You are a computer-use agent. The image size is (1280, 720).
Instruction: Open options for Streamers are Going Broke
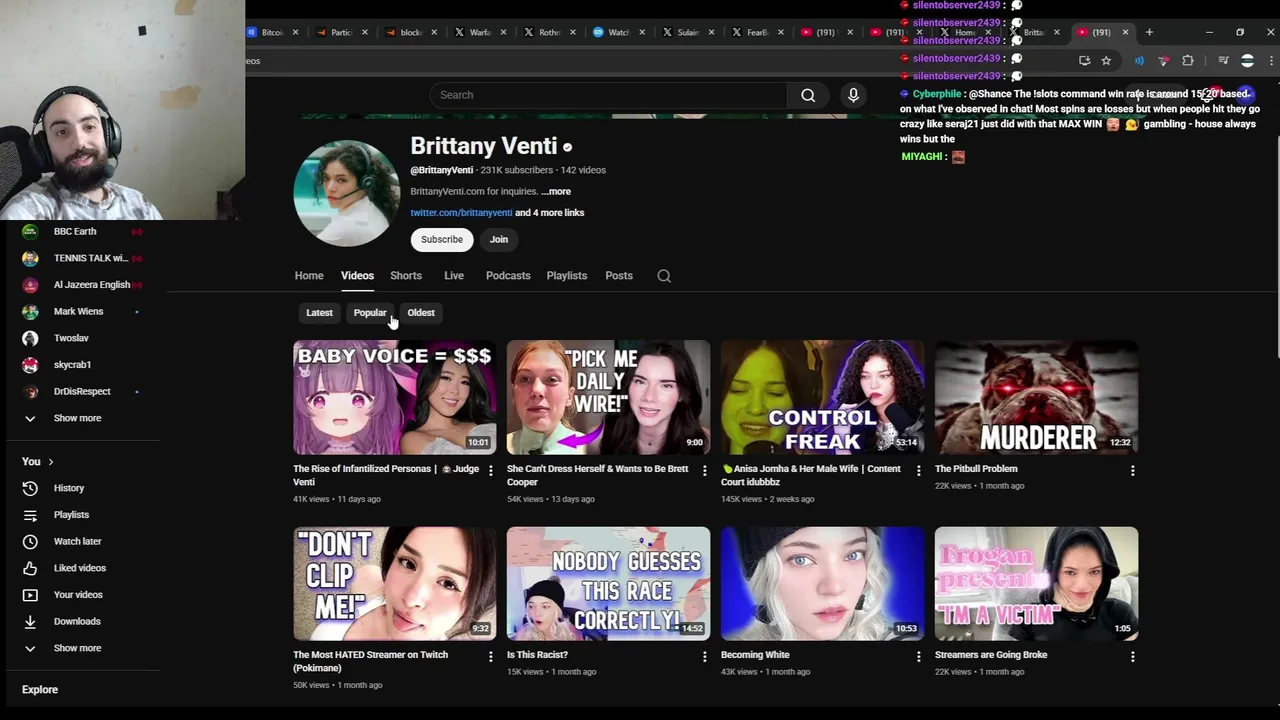tap(1132, 656)
